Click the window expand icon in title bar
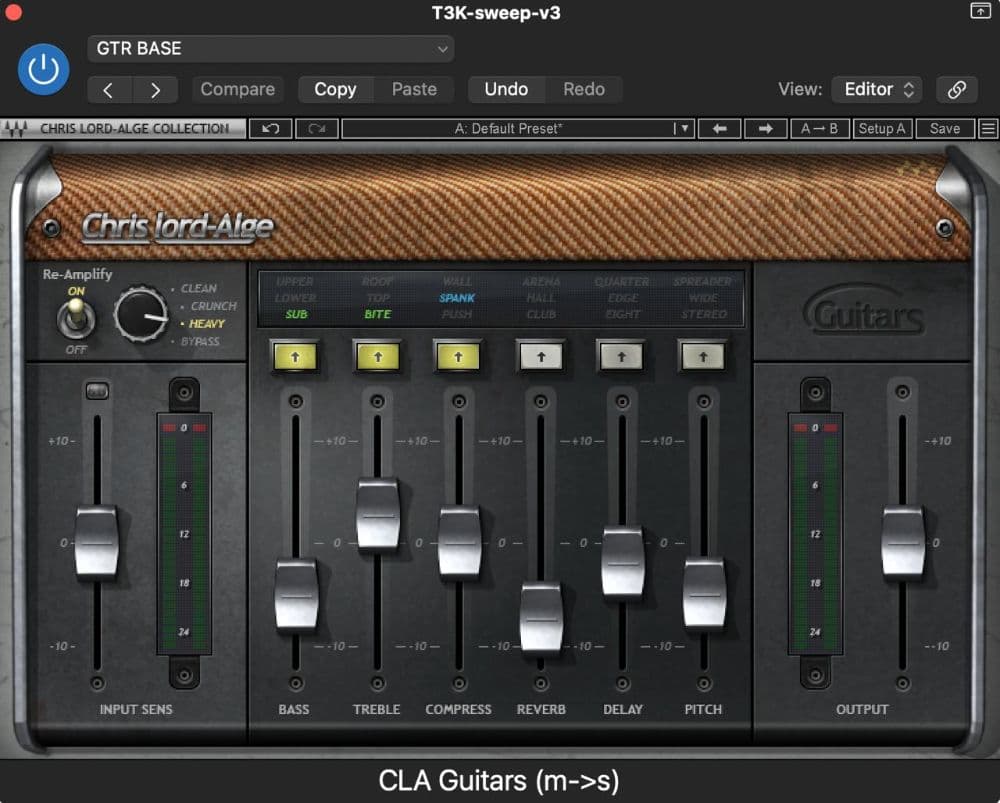Image resolution: width=1000 pixels, height=803 pixels. click(x=980, y=11)
